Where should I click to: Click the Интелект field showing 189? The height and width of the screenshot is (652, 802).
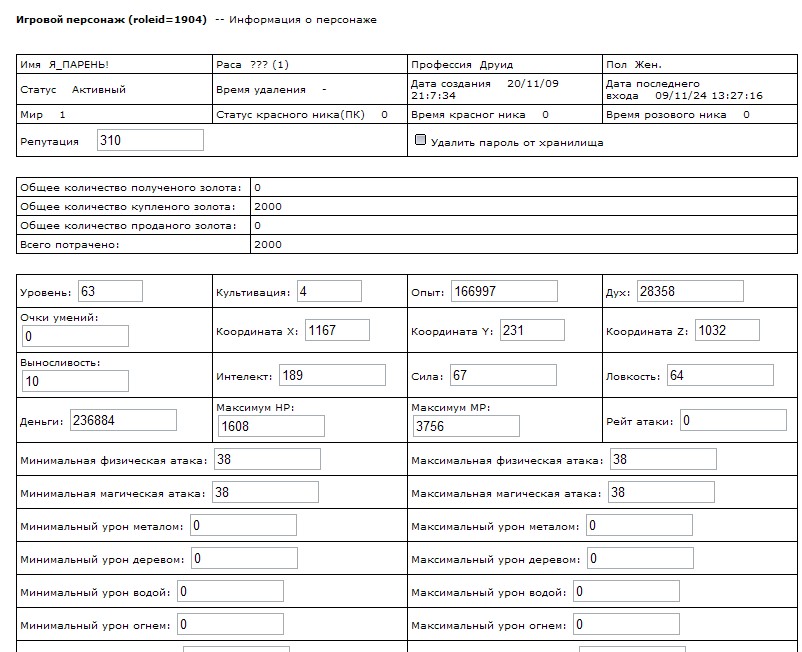(x=332, y=375)
